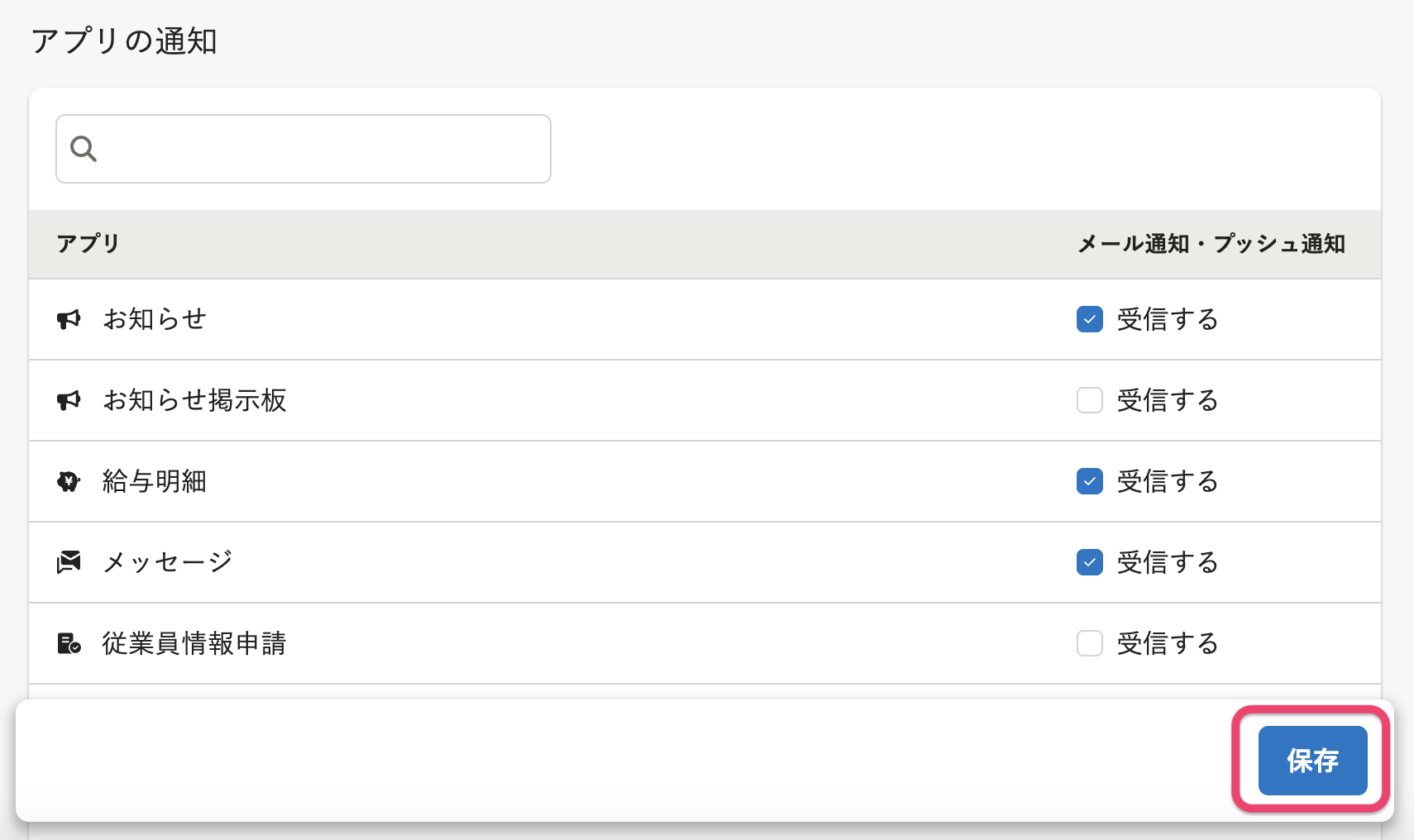Enable notifications checkbox for お知らせ掲示板

(x=1089, y=400)
